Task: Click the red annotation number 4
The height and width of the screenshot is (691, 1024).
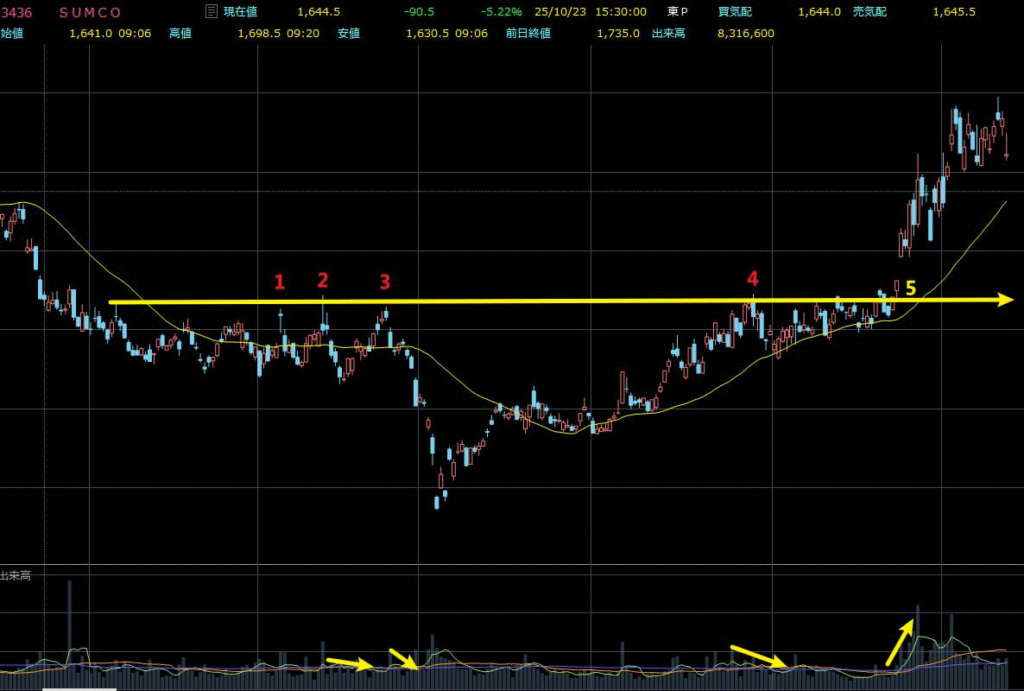Action: pyautogui.click(x=752, y=278)
